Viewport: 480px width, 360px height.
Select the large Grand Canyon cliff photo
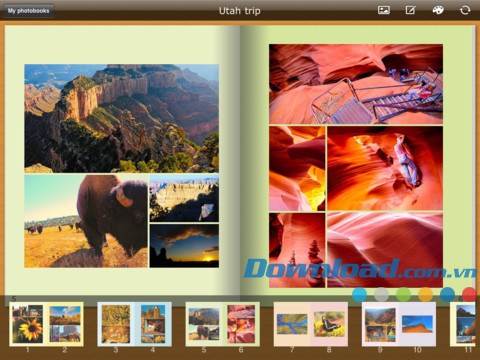pos(122,118)
